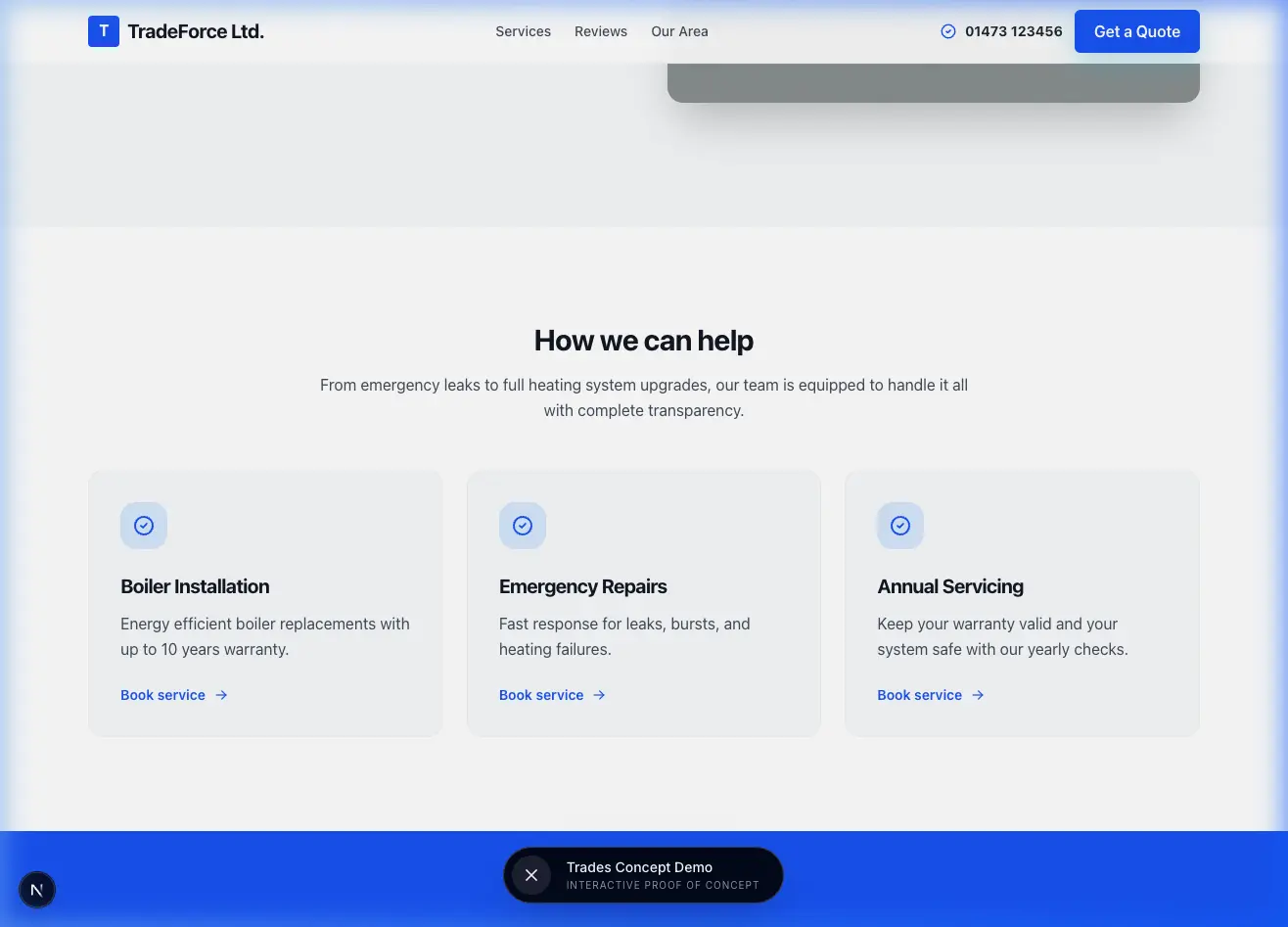Image resolution: width=1288 pixels, height=927 pixels.
Task: Click the TradeForce Ltd. brand name
Action: coord(196,30)
